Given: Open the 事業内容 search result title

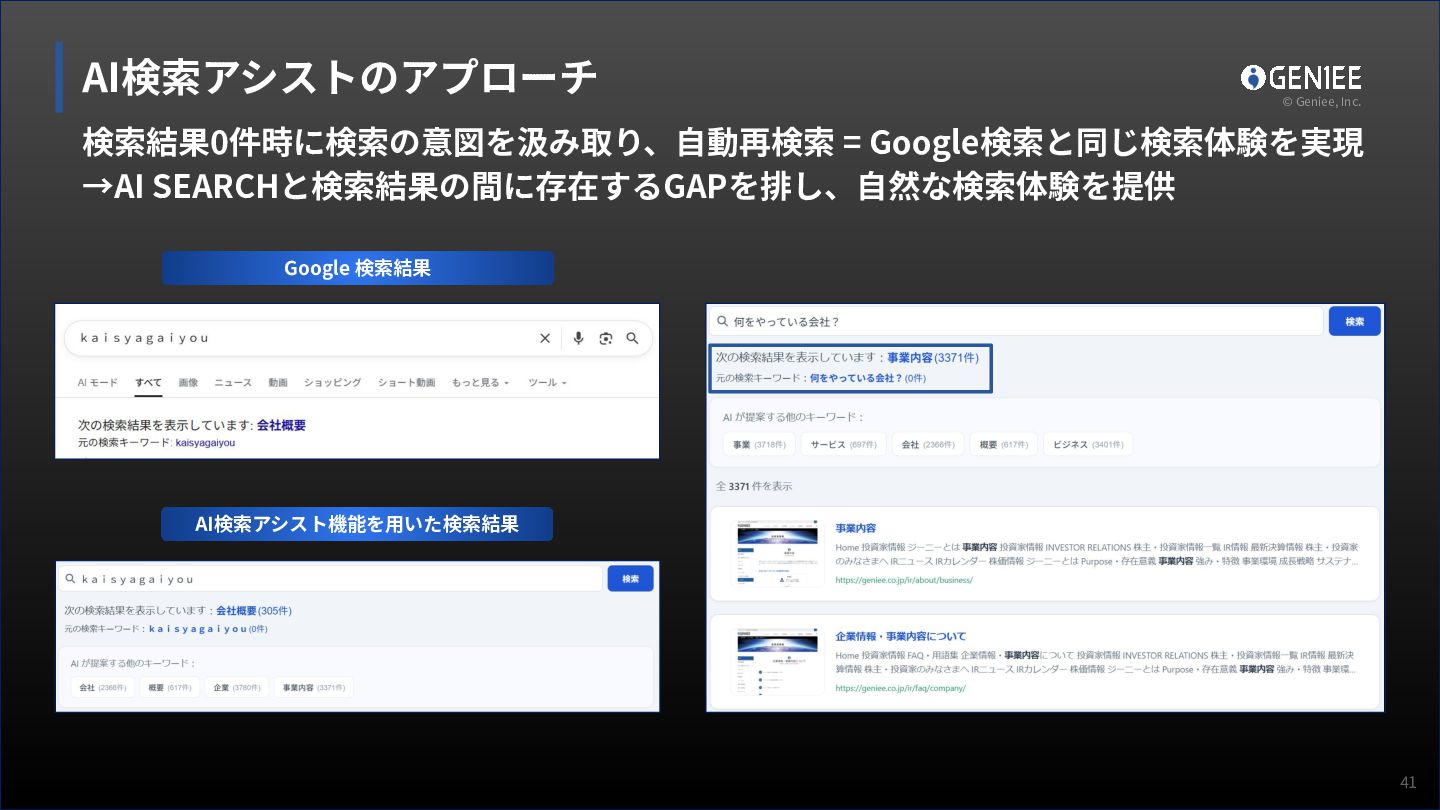Looking at the screenshot, I should pyautogui.click(x=855, y=528).
